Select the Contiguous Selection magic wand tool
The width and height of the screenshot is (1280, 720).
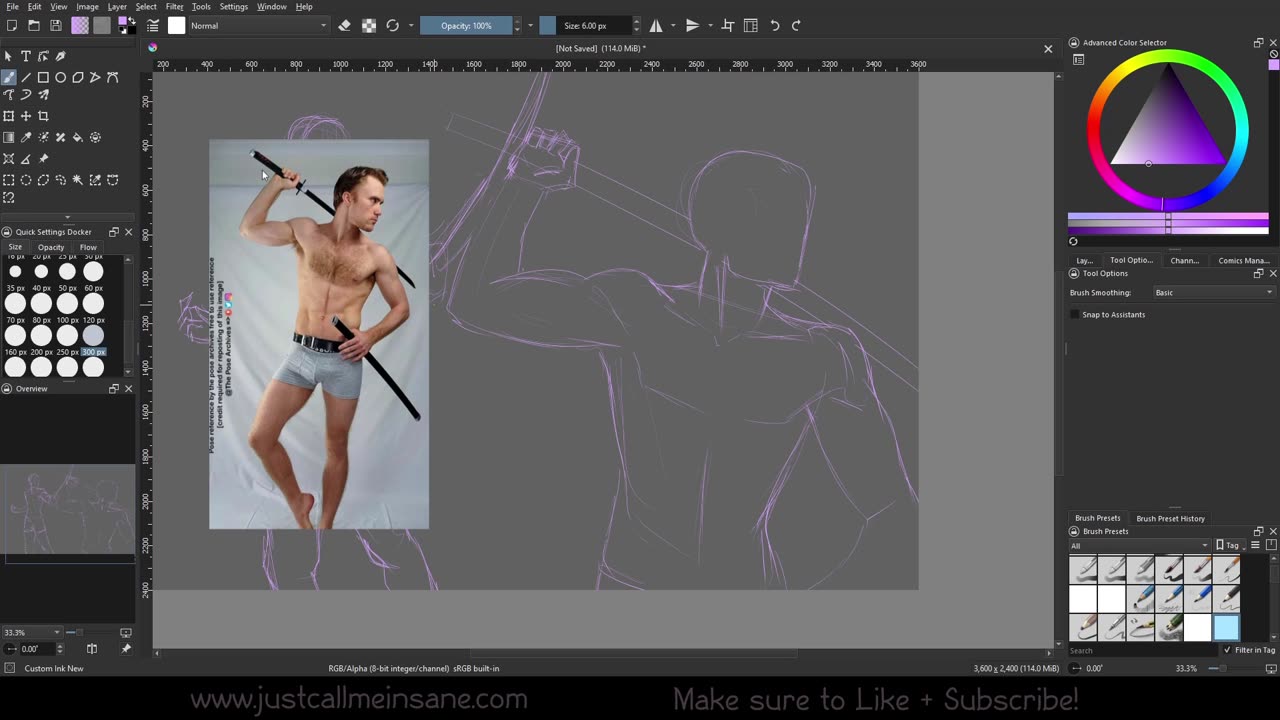pos(78,180)
